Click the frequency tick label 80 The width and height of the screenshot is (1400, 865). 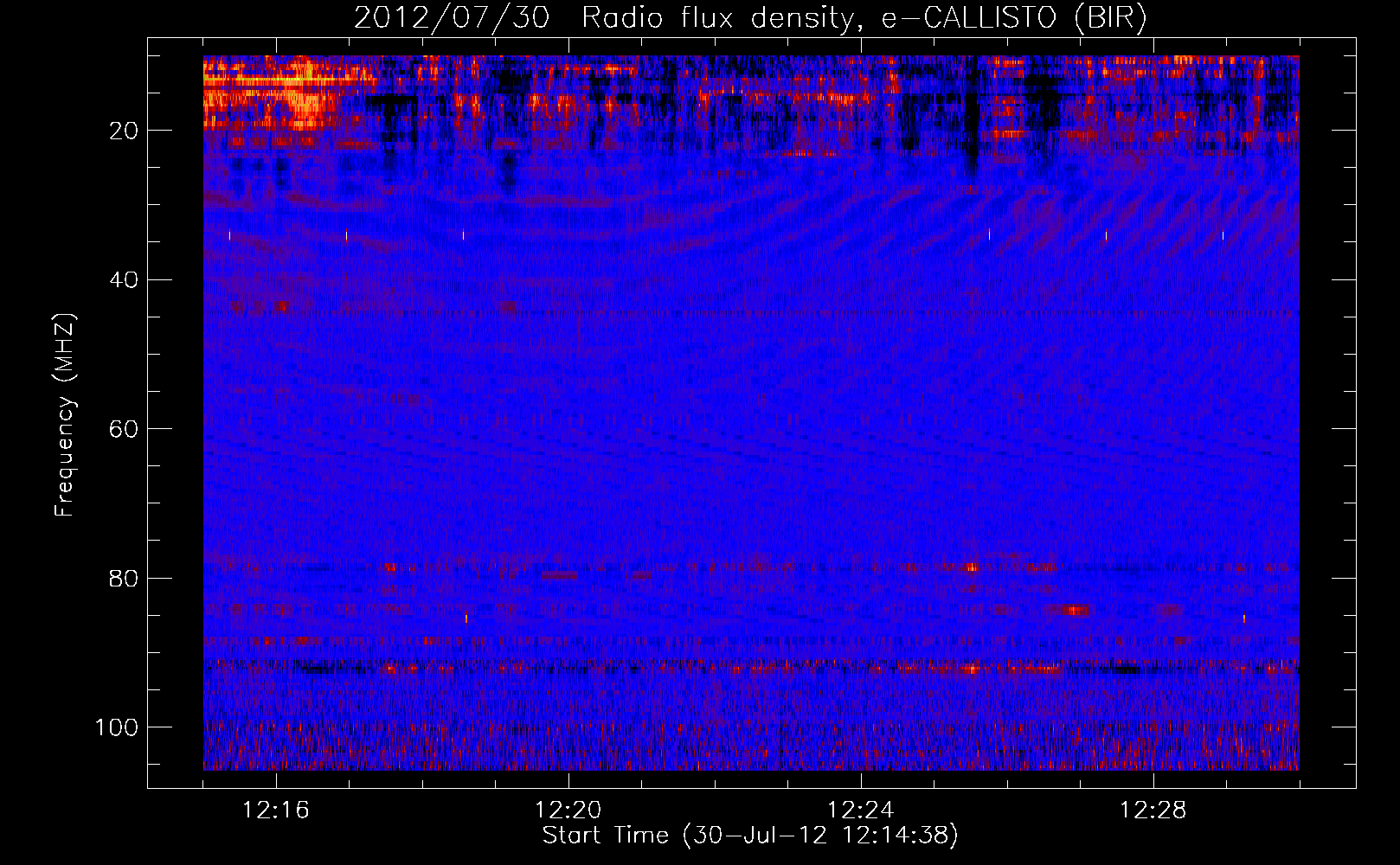(125, 578)
